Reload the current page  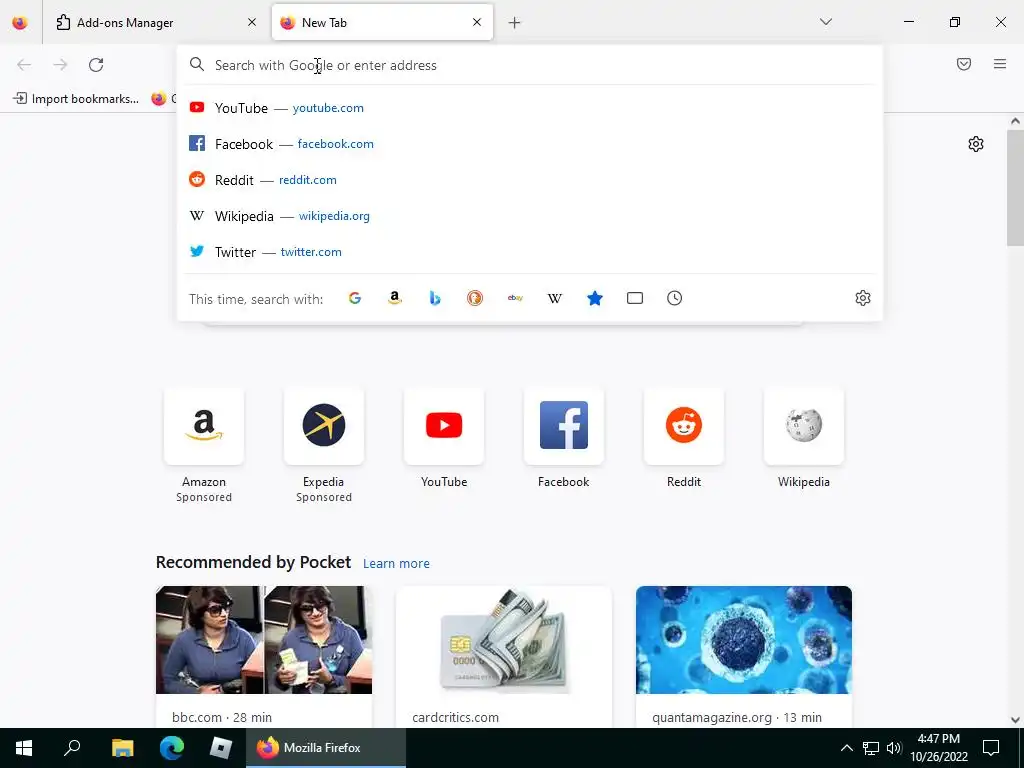[96, 65]
